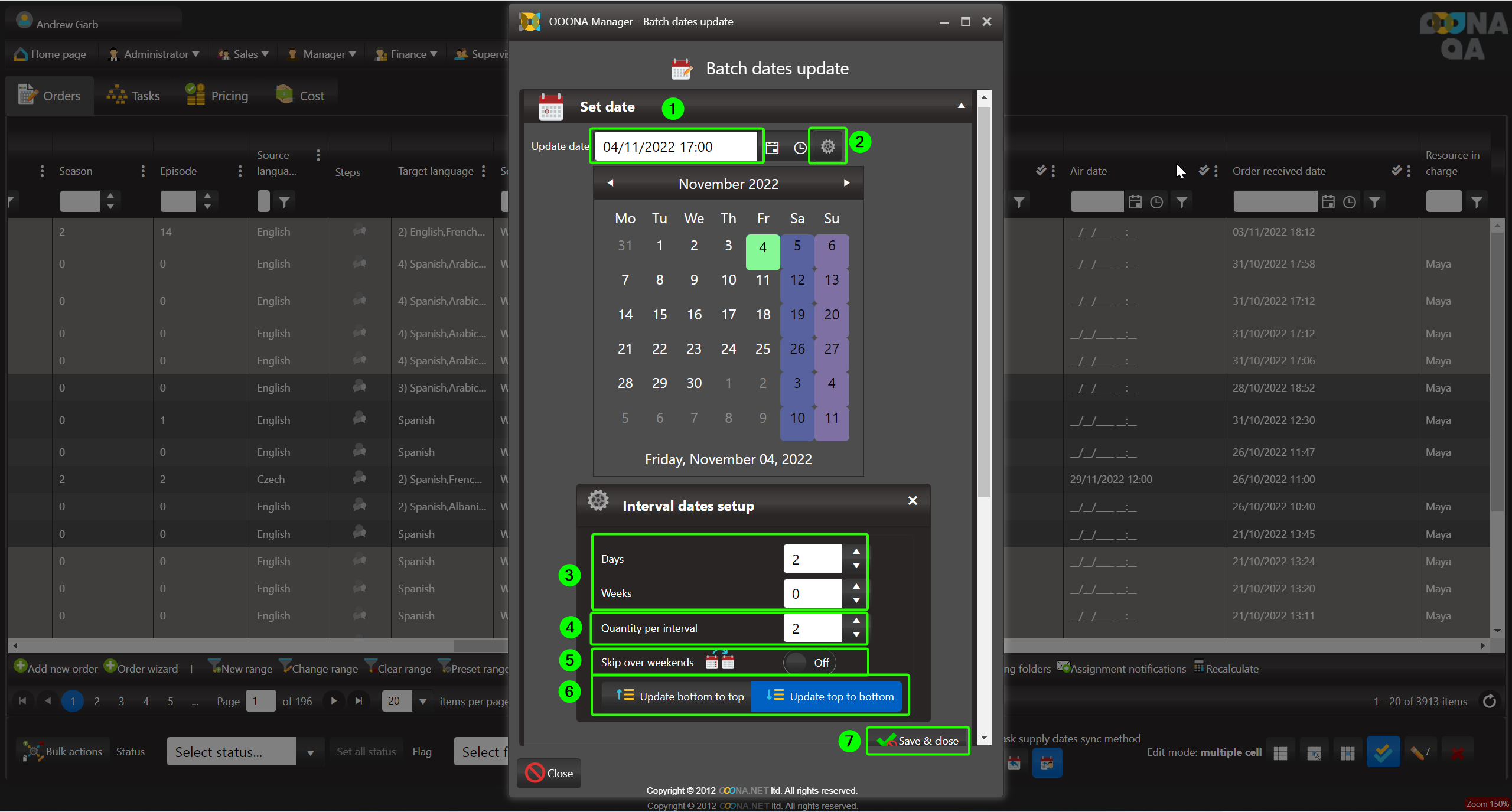Collapse the Set date section
The width and height of the screenshot is (1512, 812).
pos(961,106)
